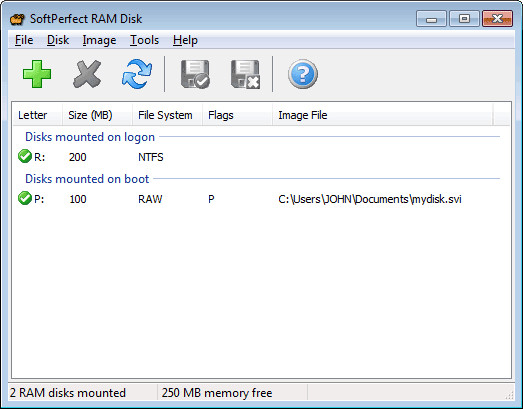This screenshot has width=523, height=409.
Task: Click the NTFS file system cell
Action: click(151, 157)
